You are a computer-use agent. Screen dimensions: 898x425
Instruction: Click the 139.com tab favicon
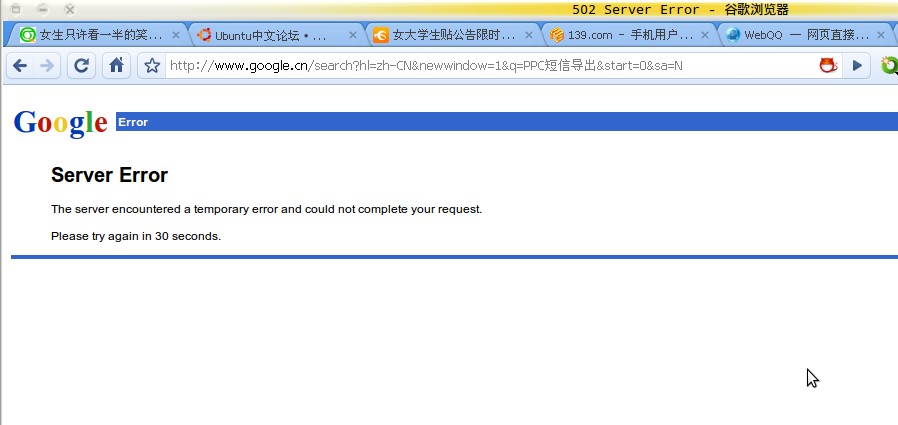[557, 36]
